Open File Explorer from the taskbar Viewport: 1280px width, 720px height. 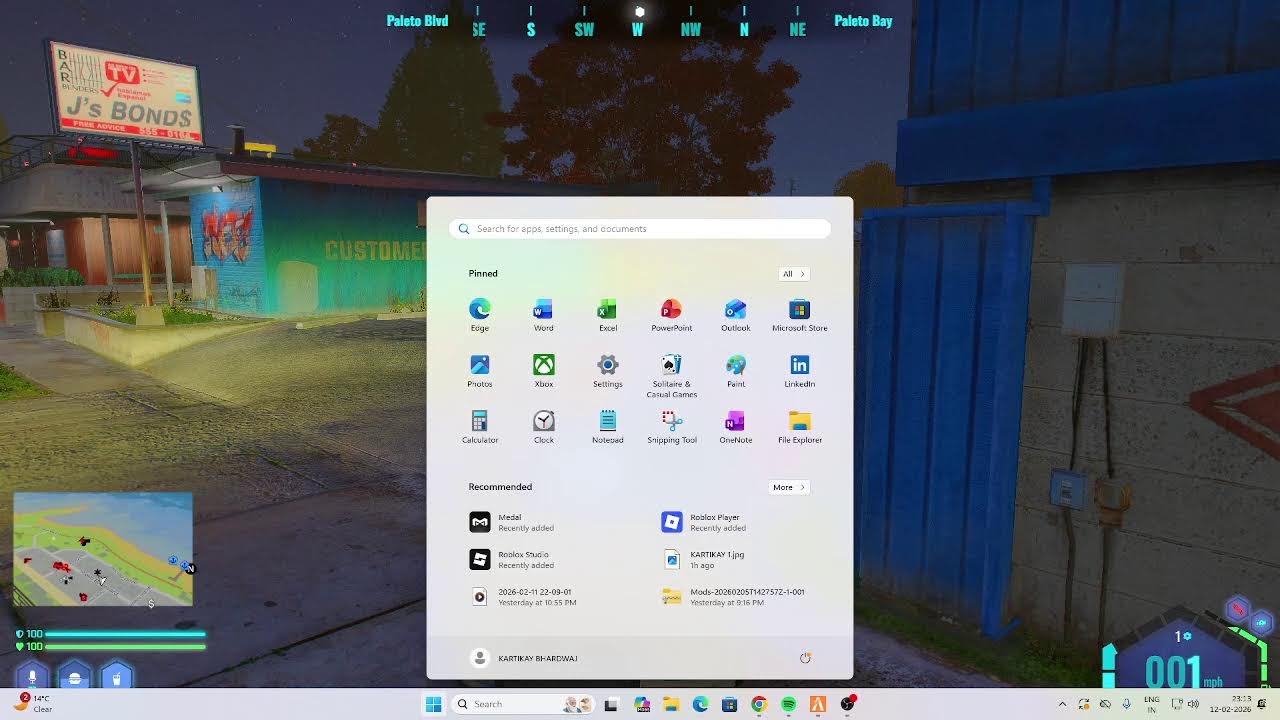pyautogui.click(x=670, y=704)
